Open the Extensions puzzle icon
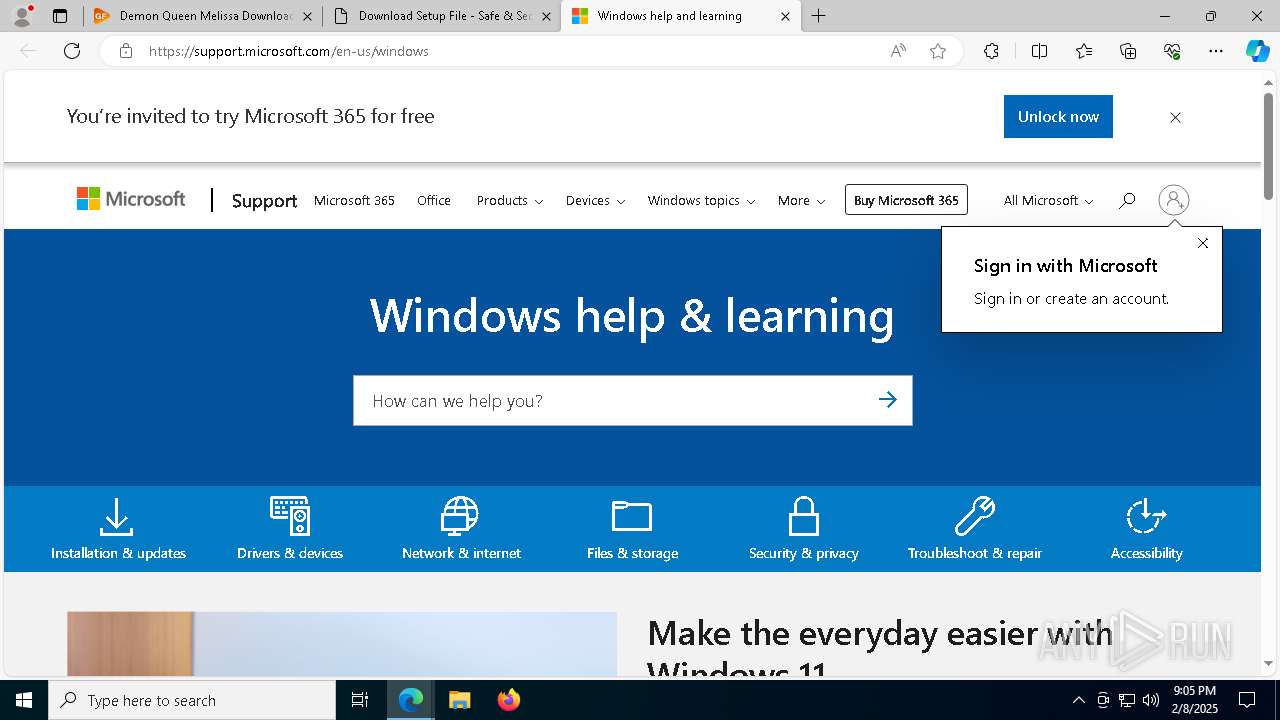The height and width of the screenshot is (720, 1280). 991,51
